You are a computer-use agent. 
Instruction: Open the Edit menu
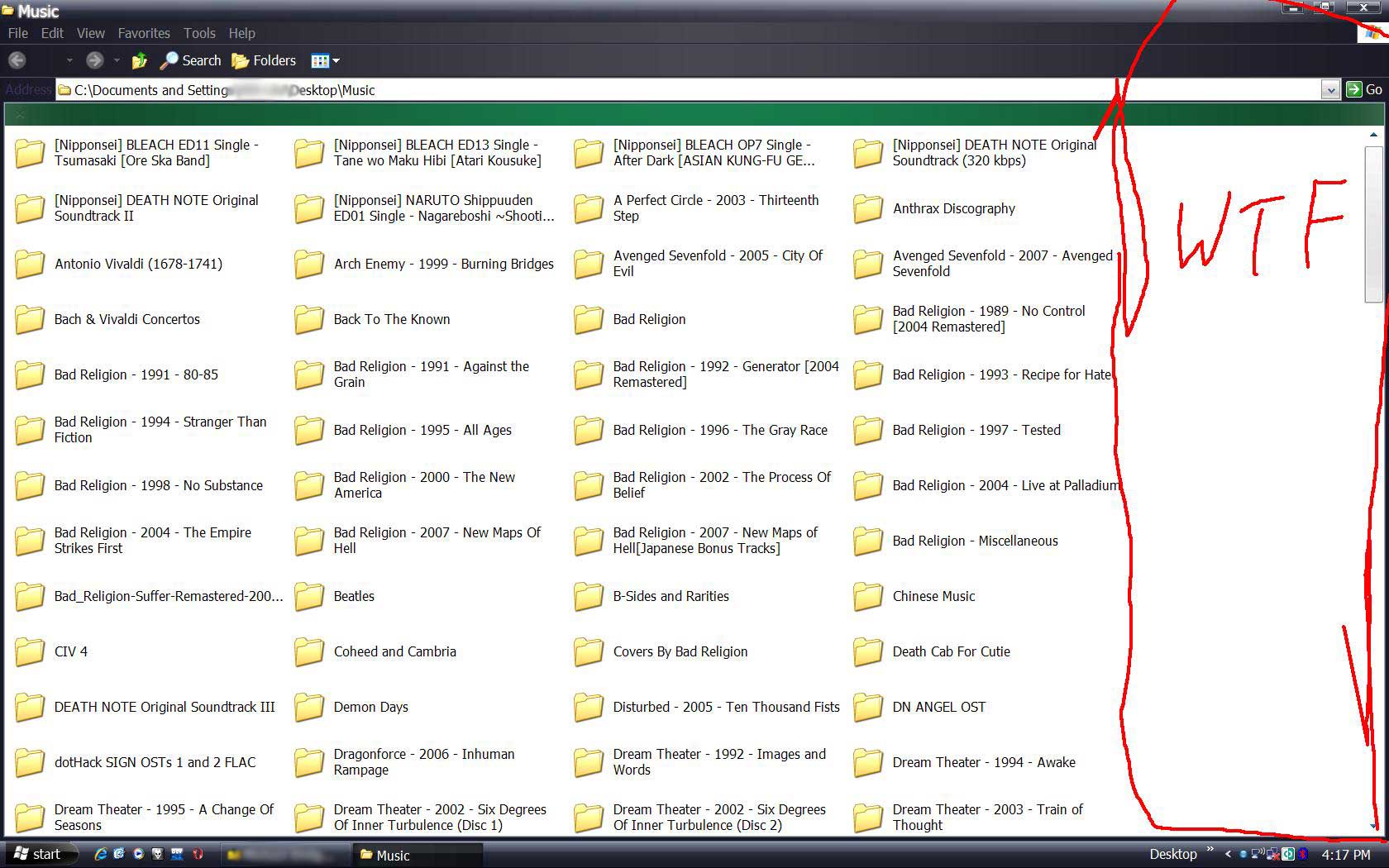pos(52,33)
